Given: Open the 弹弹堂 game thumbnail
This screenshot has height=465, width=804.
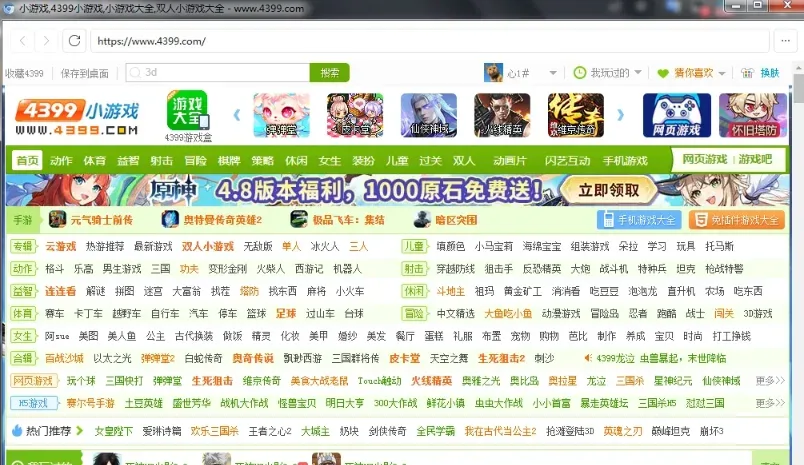Looking at the screenshot, I should 282,115.
